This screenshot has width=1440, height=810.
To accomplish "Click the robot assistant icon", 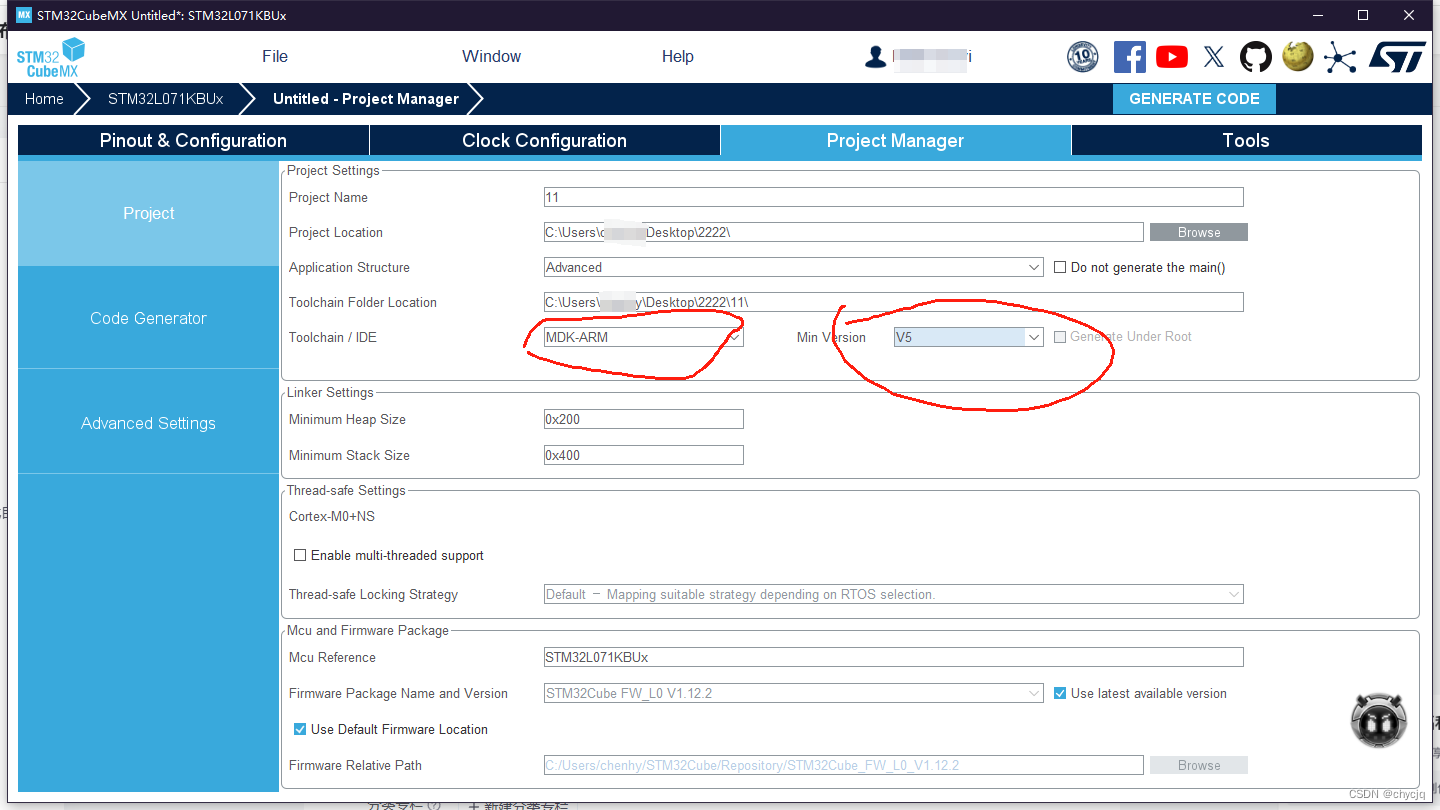I will tap(1379, 721).
